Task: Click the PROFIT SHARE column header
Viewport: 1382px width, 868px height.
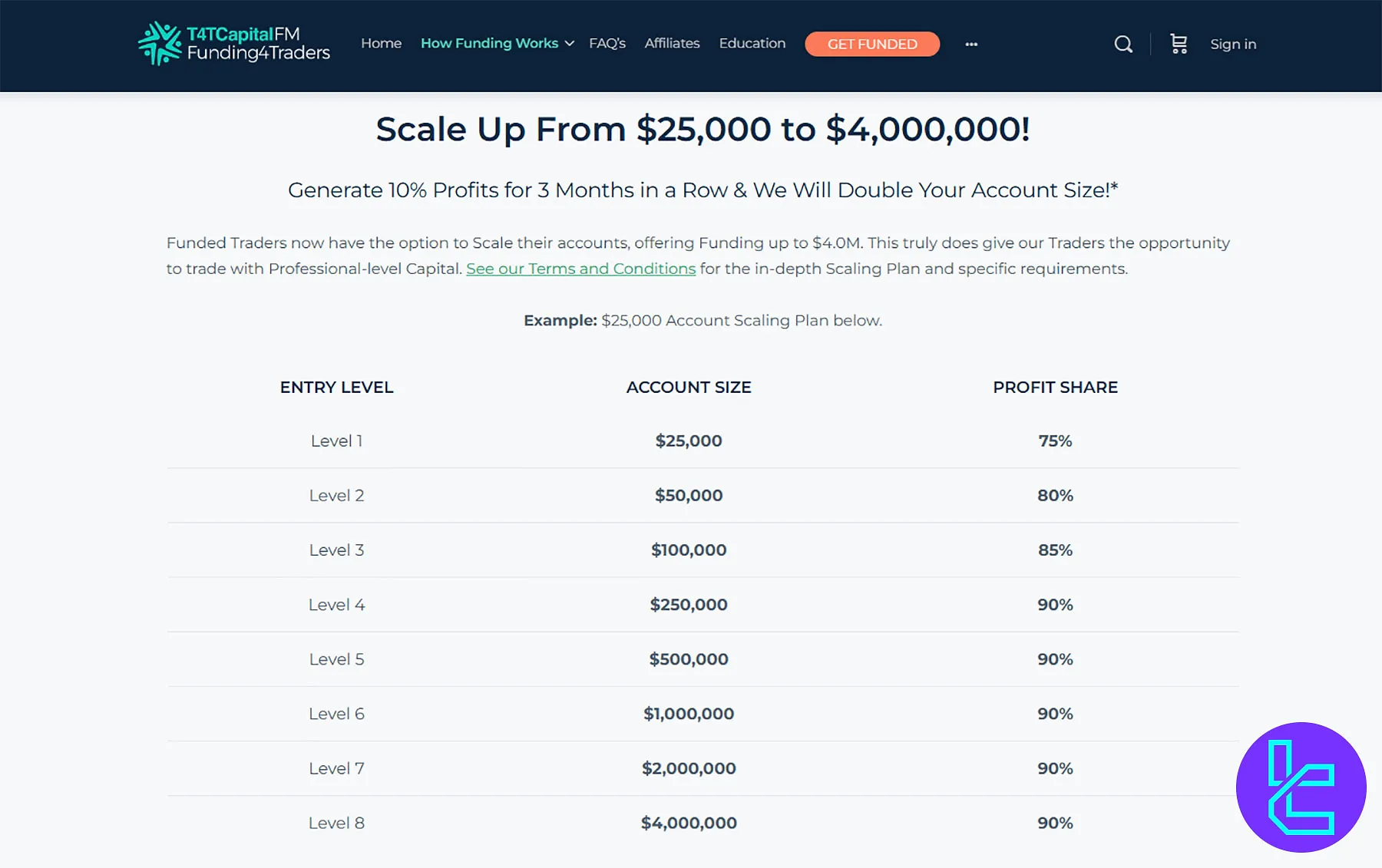Action: (x=1055, y=388)
